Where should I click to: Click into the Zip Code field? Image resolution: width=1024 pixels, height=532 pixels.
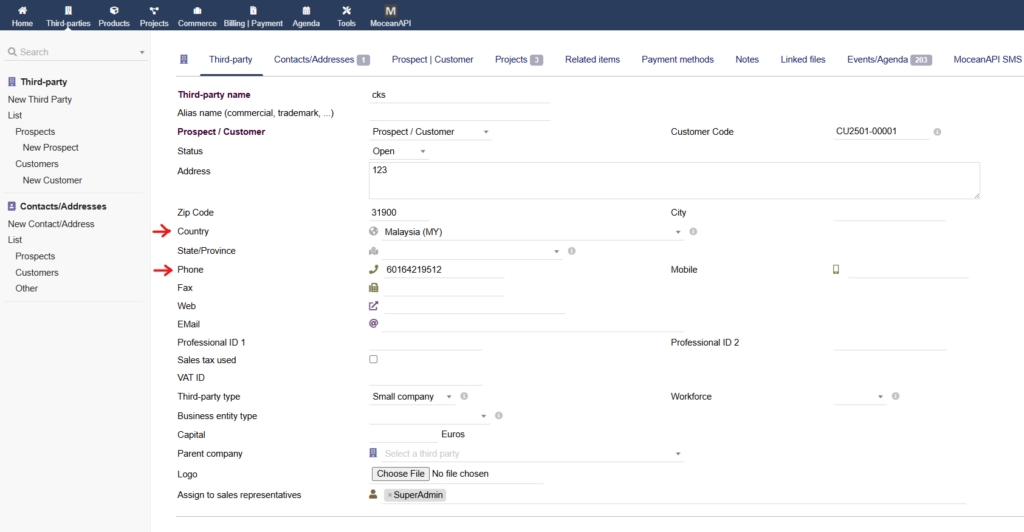(x=398, y=212)
